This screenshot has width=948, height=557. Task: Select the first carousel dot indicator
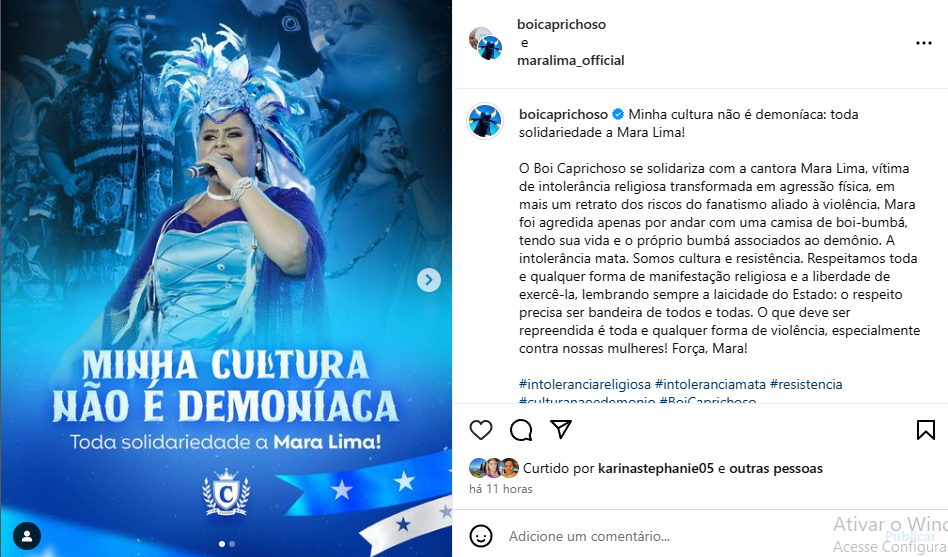coord(222,544)
